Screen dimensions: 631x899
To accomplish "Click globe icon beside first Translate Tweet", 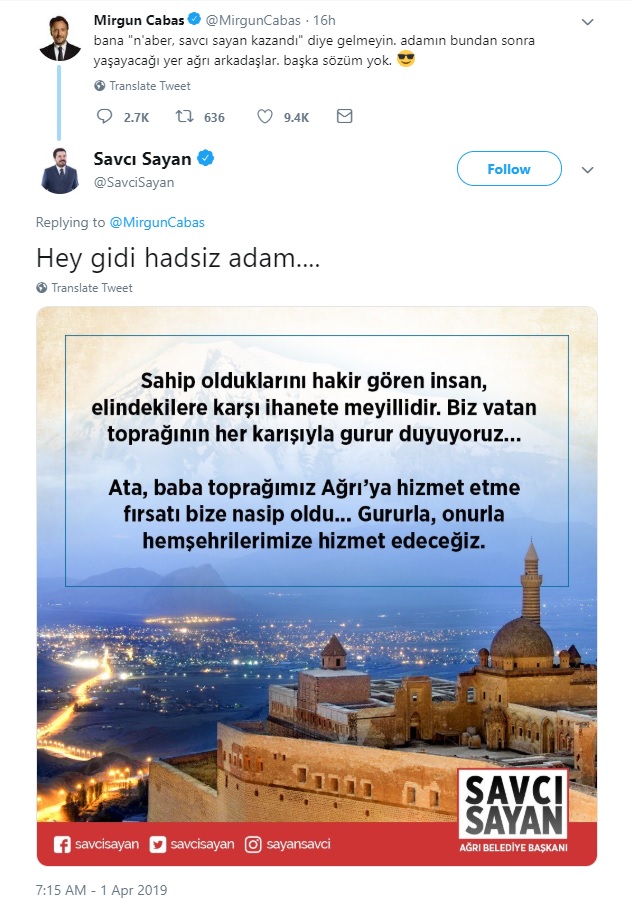I will [x=100, y=86].
